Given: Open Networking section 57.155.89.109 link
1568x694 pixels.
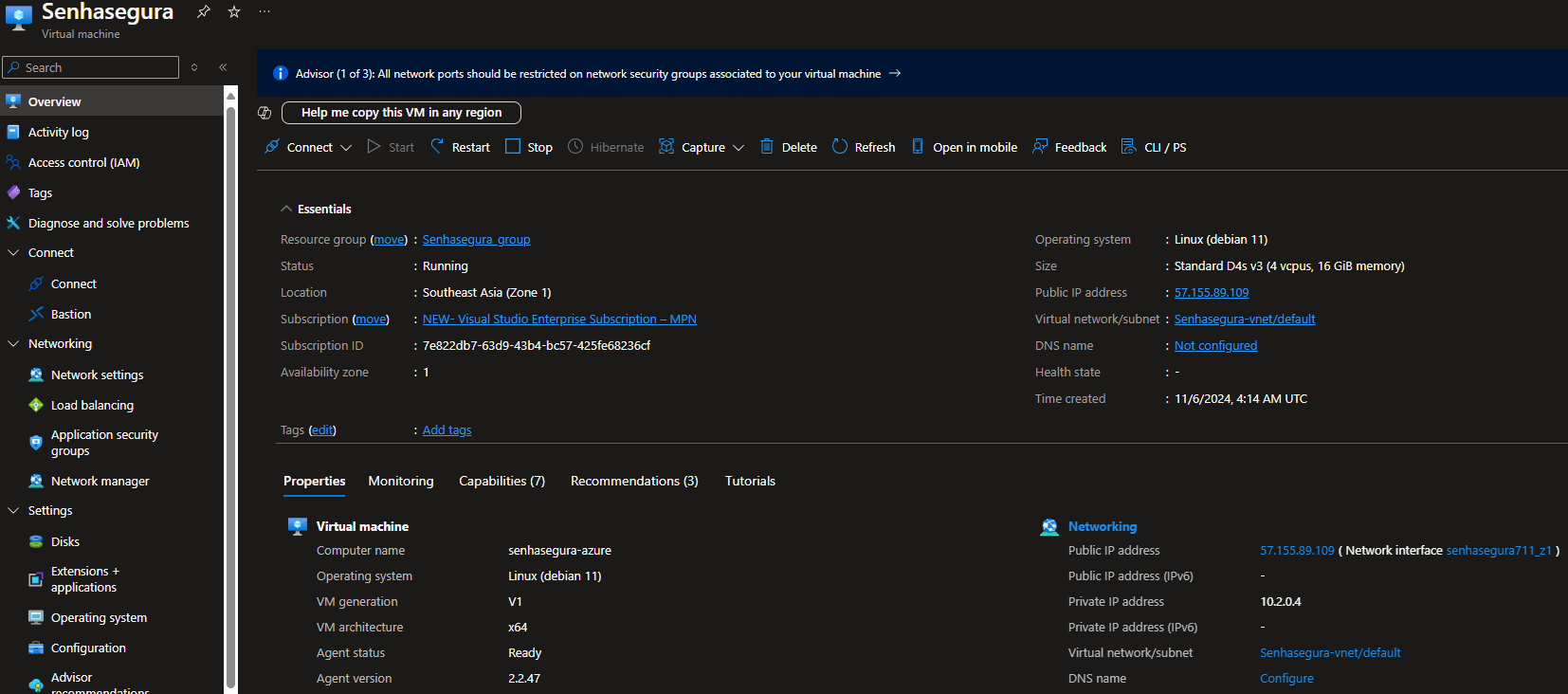Looking at the screenshot, I should (1297, 551).
